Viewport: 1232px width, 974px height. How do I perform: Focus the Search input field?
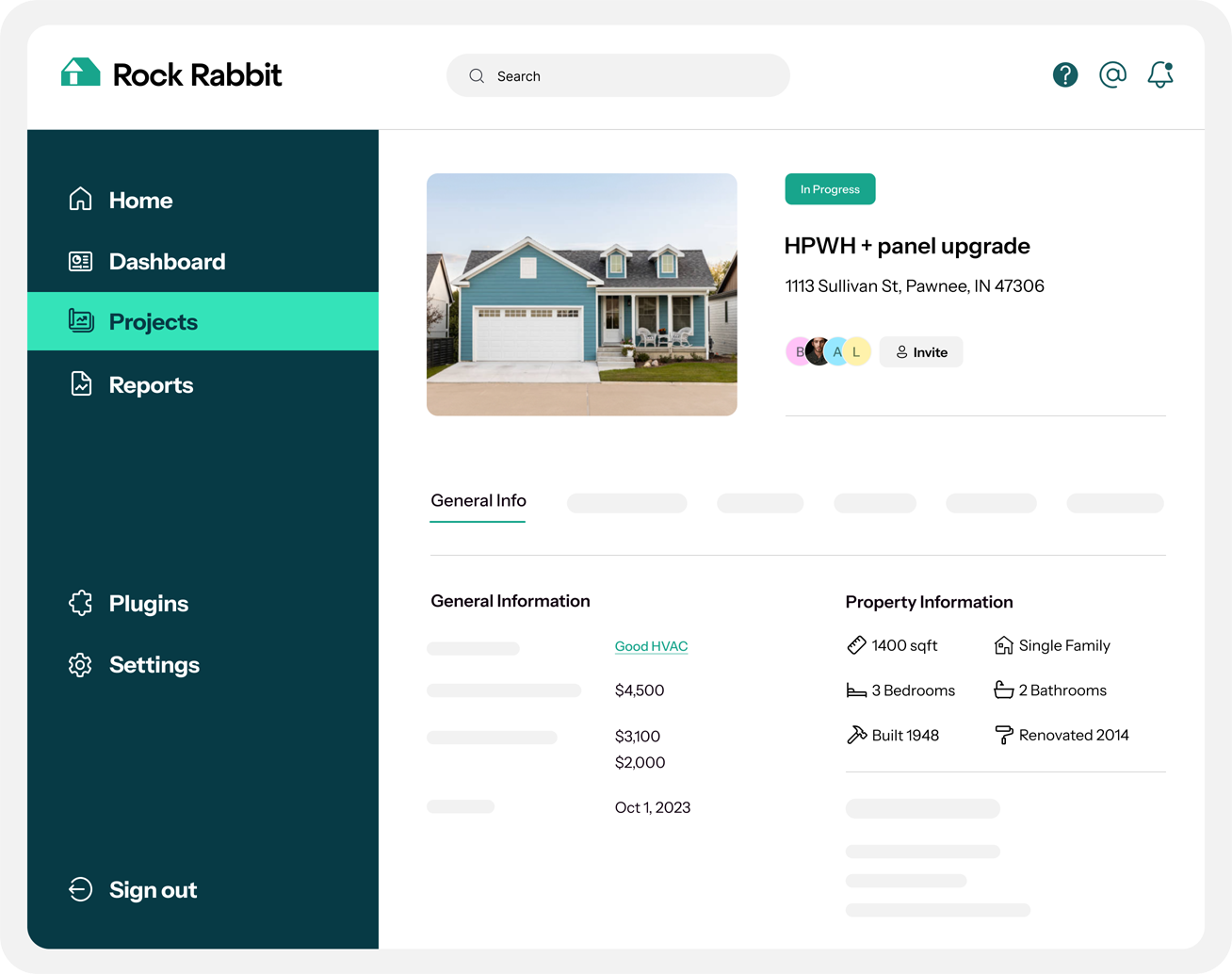pyautogui.click(x=618, y=75)
